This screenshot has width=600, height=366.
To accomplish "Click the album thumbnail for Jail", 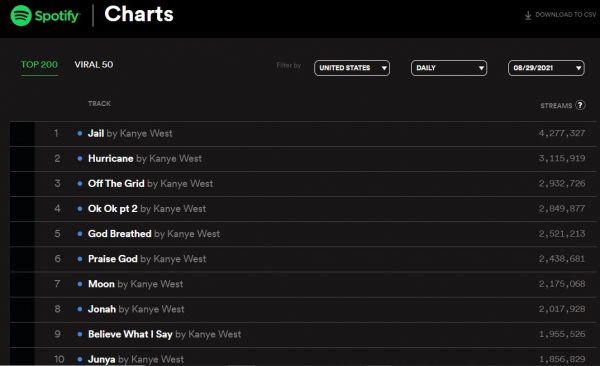I will [x=22, y=134].
